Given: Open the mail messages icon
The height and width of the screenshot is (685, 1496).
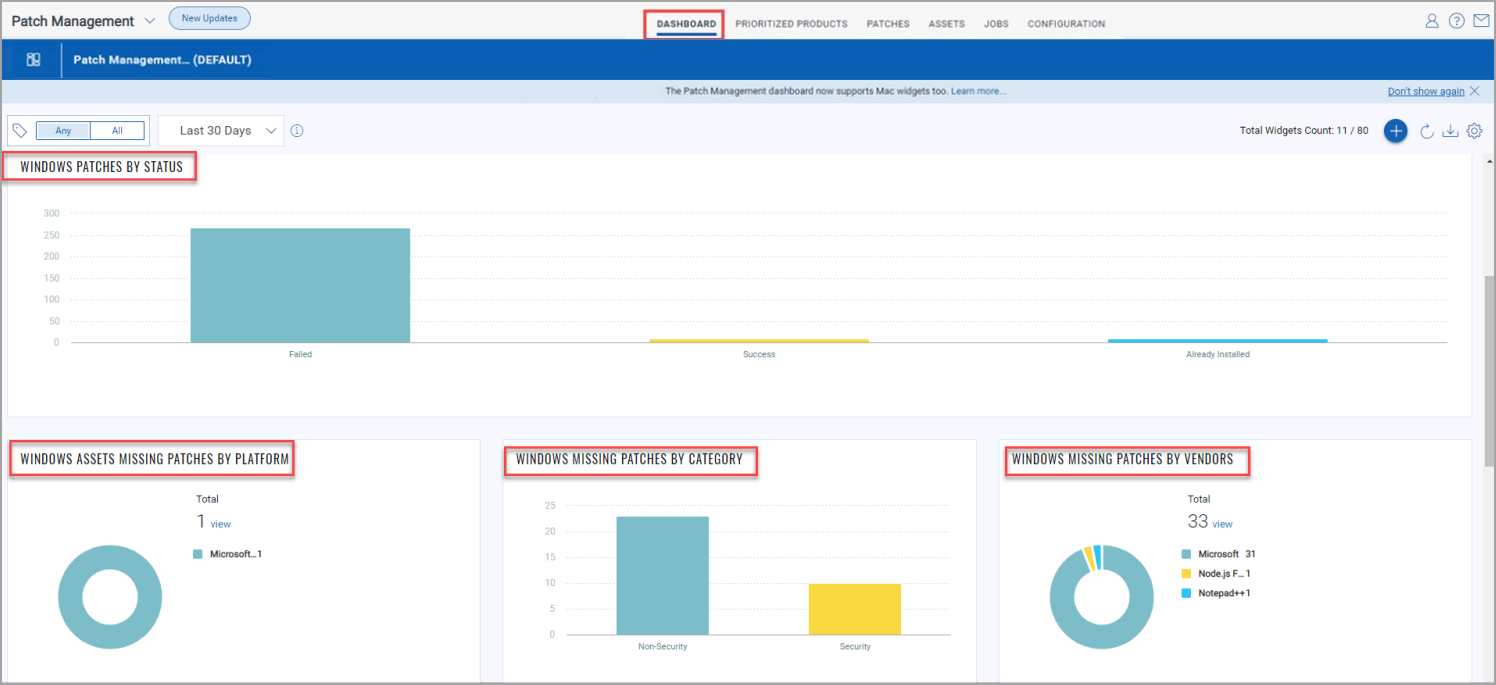Looking at the screenshot, I should (1481, 21).
